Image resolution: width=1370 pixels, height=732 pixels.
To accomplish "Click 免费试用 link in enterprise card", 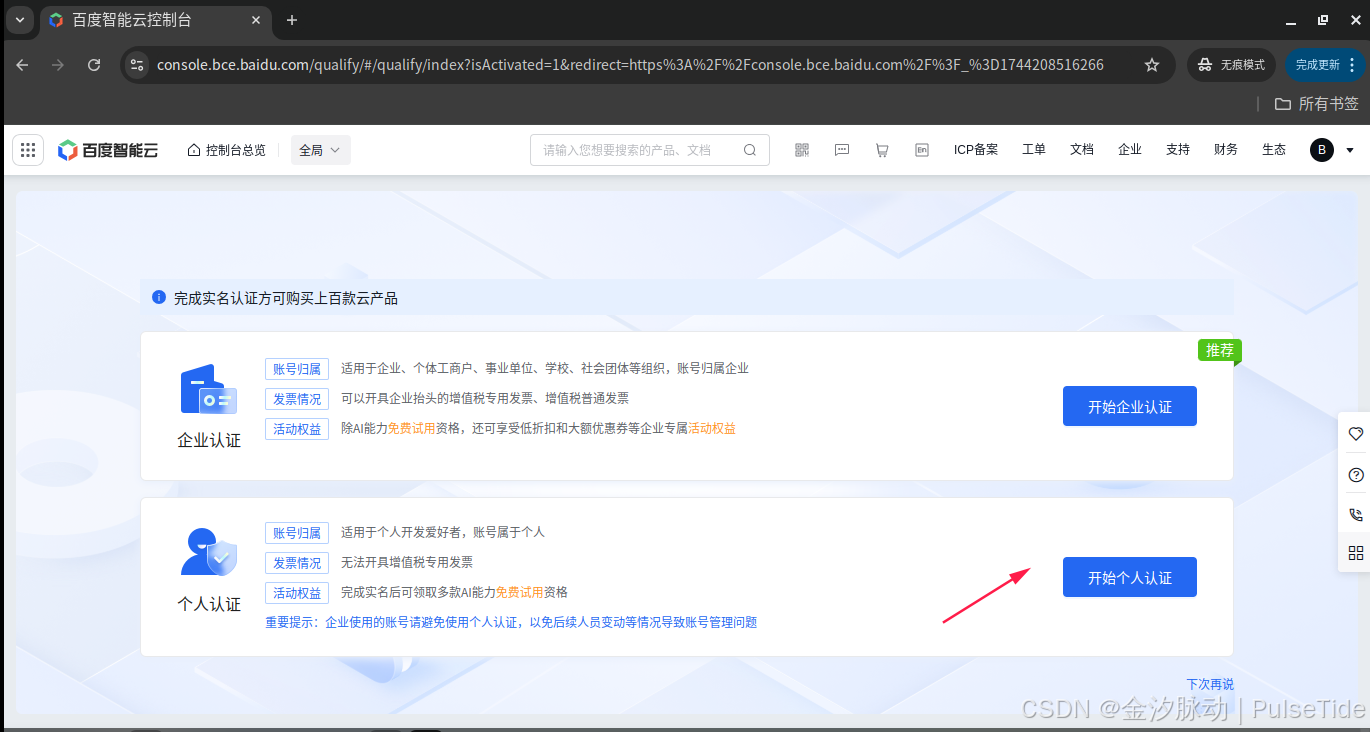I will point(412,428).
